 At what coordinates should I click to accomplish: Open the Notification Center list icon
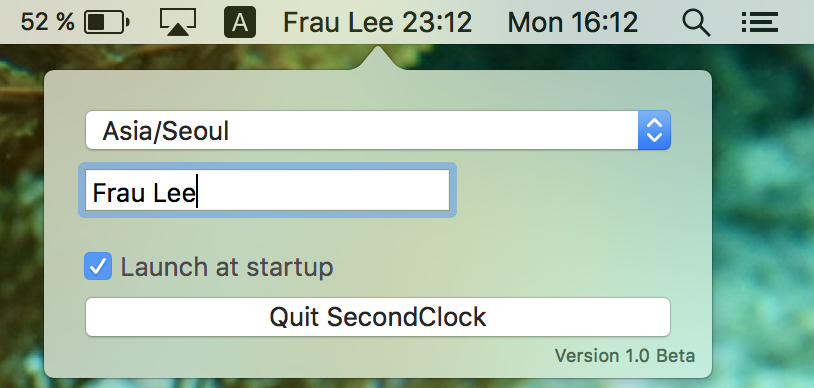[x=759, y=23]
